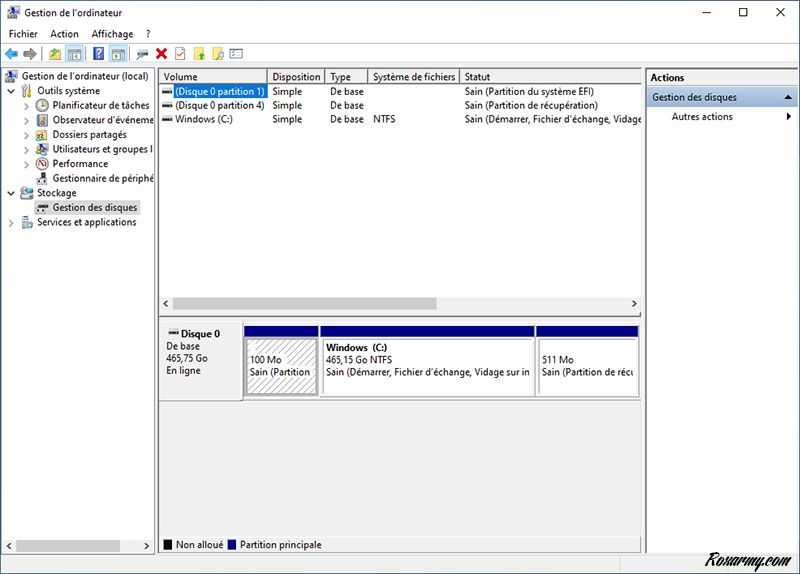Expand the Services et applications node

pos(11,223)
